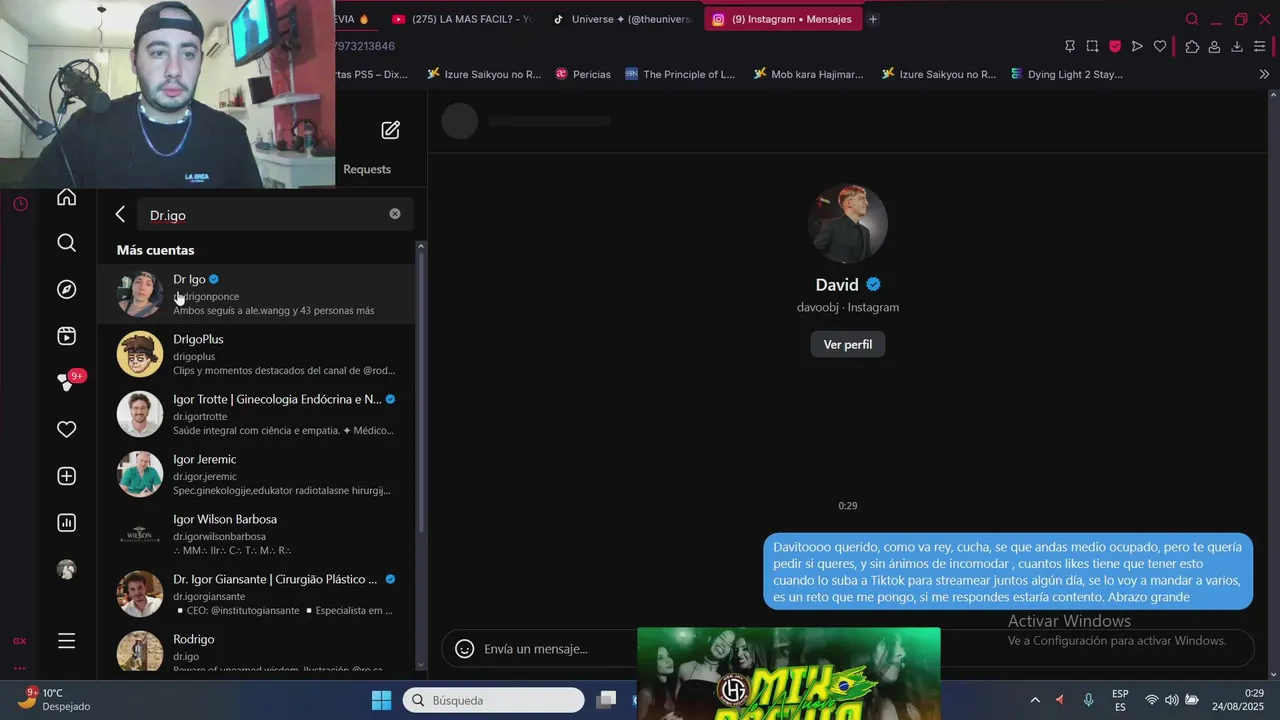Viewport: 1280px width, 720px height.
Task: Click the new message compose icon
Action: point(390,130)
